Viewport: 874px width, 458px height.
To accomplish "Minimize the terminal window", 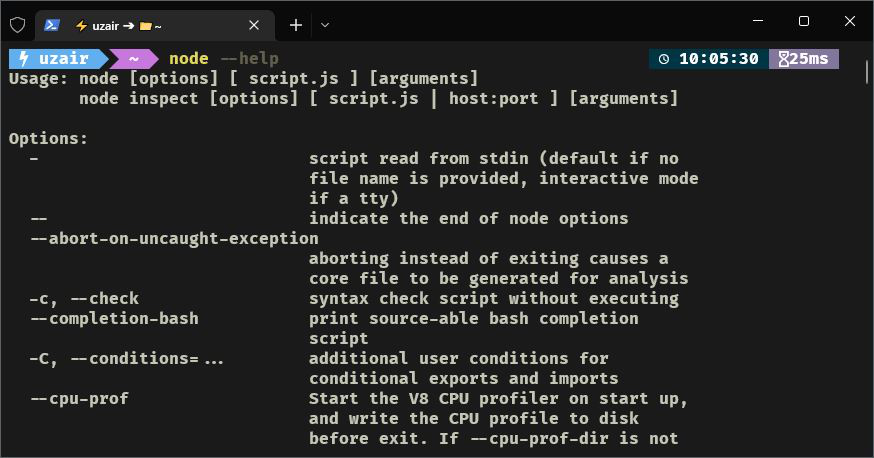I will point(758,21).
